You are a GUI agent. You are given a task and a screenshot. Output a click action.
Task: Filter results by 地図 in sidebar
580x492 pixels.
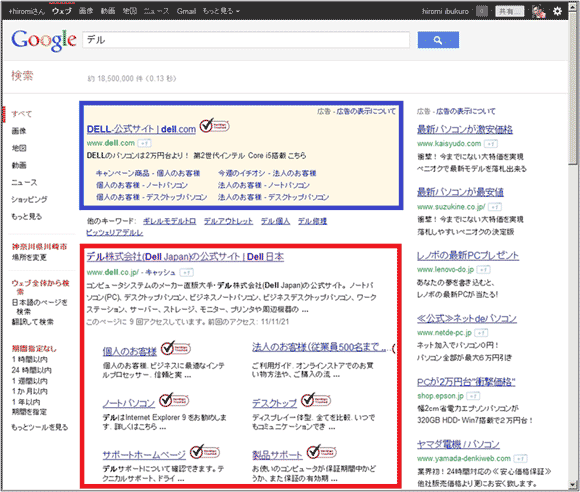point(19,148)
